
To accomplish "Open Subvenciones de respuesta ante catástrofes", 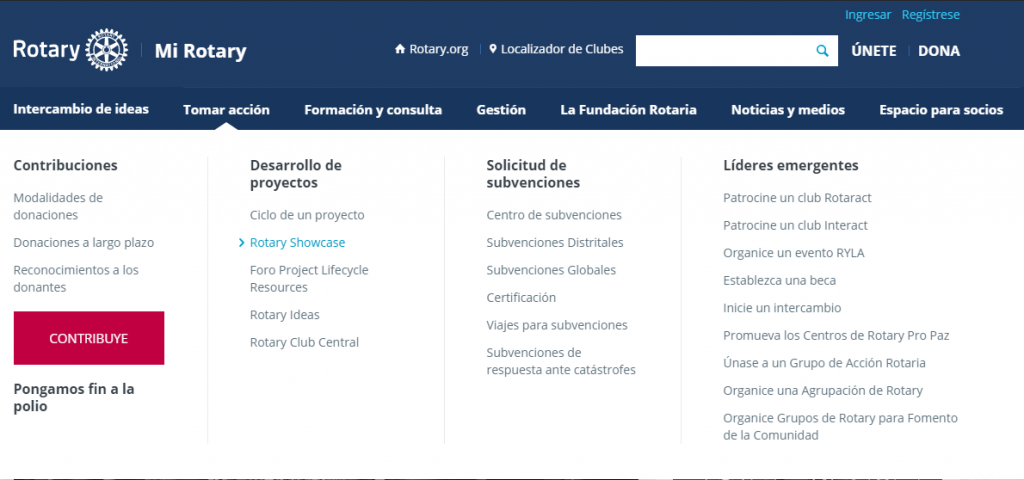I will click(561, 361).
